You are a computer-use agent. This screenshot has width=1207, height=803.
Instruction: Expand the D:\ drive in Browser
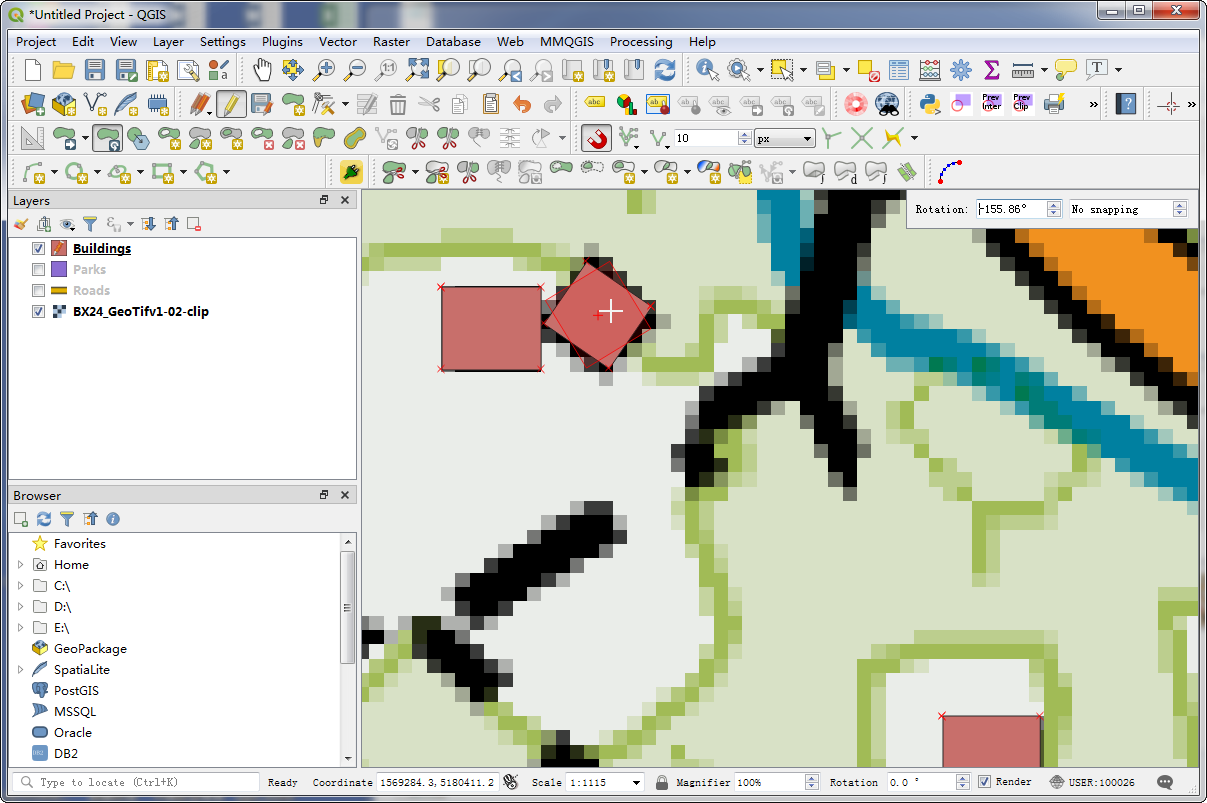20,607
